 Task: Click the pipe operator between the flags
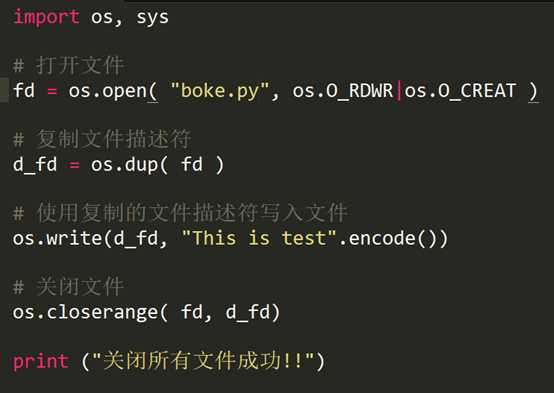coord(399,91)
